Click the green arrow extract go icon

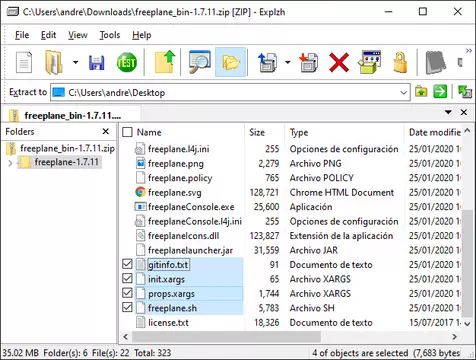click(x=440, y=92)
